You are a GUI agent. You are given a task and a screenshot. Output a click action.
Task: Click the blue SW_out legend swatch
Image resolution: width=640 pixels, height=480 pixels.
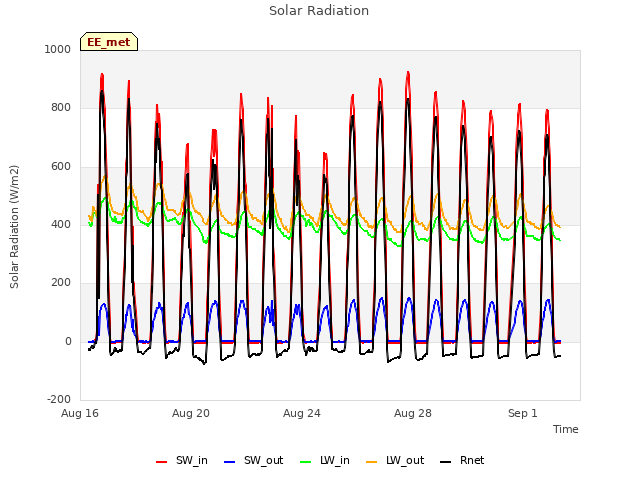[x=230, y=462]
